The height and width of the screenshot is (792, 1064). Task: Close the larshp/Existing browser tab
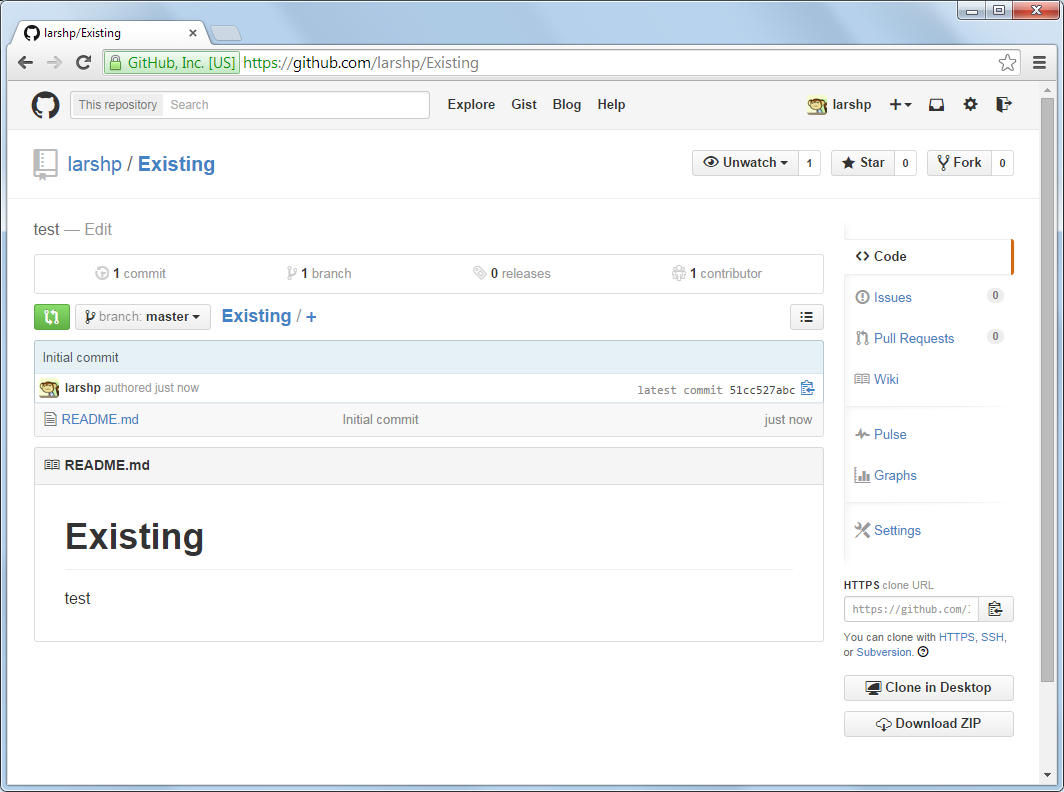[x=193, y=33]
